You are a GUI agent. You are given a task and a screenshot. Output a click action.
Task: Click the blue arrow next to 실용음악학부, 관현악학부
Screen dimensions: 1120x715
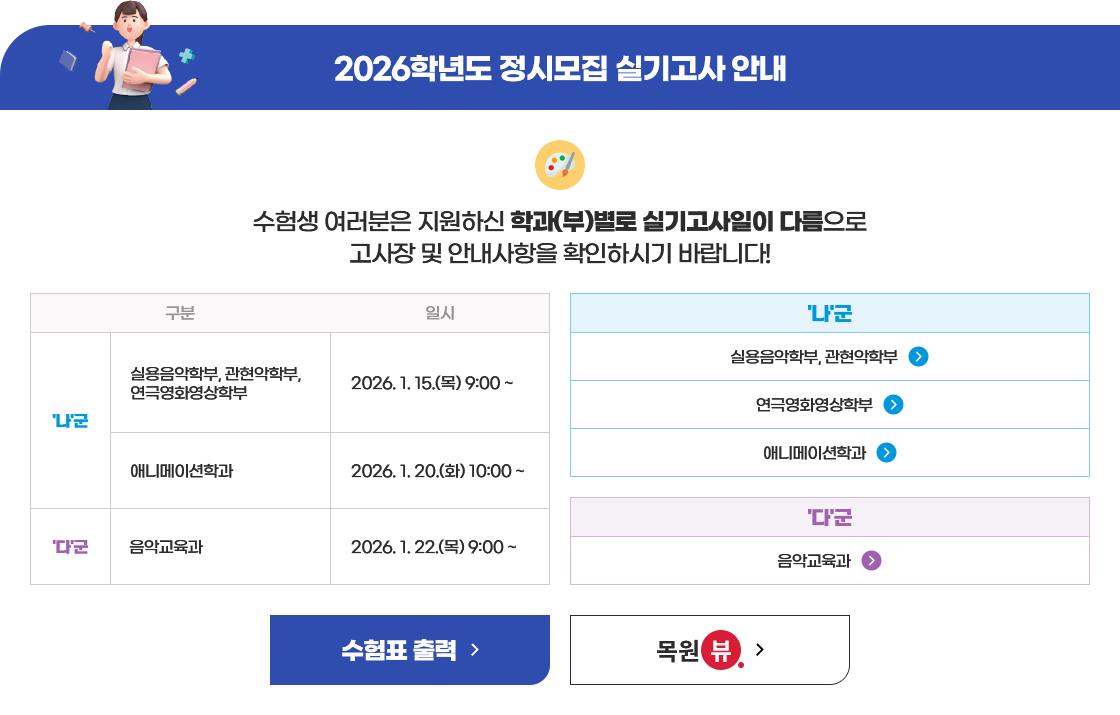tap(919, 355)
